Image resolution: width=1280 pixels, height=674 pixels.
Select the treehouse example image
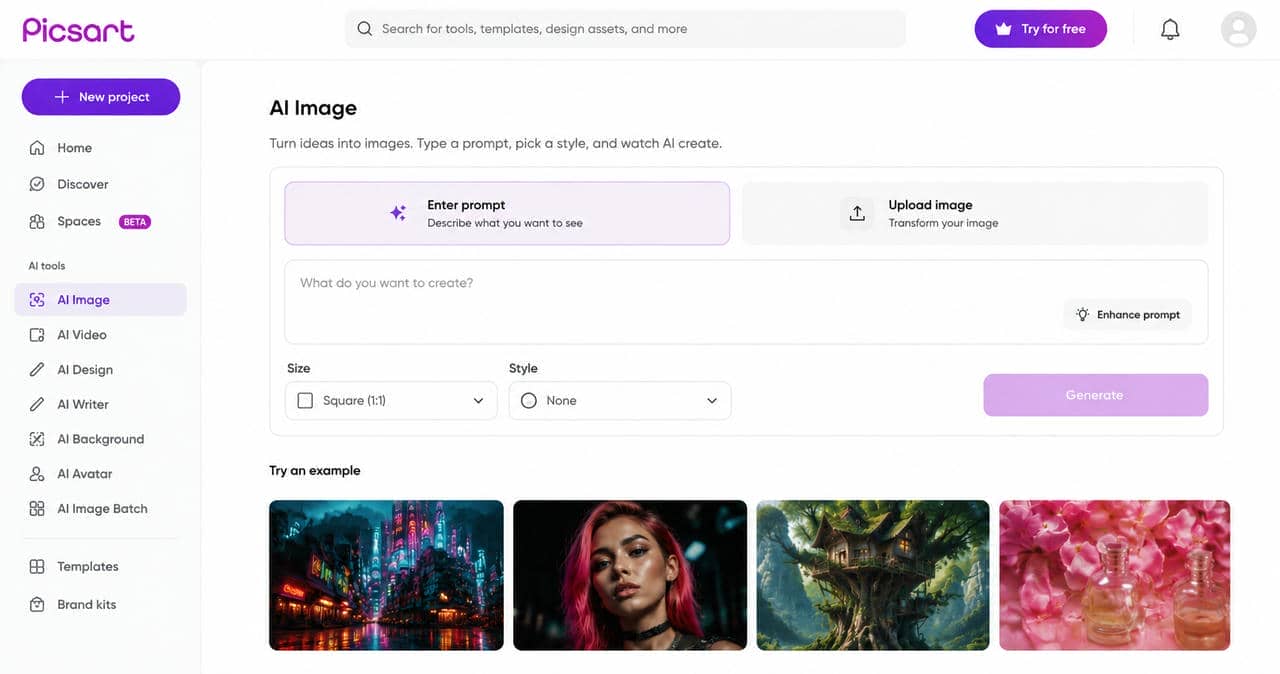click(873, 575)
